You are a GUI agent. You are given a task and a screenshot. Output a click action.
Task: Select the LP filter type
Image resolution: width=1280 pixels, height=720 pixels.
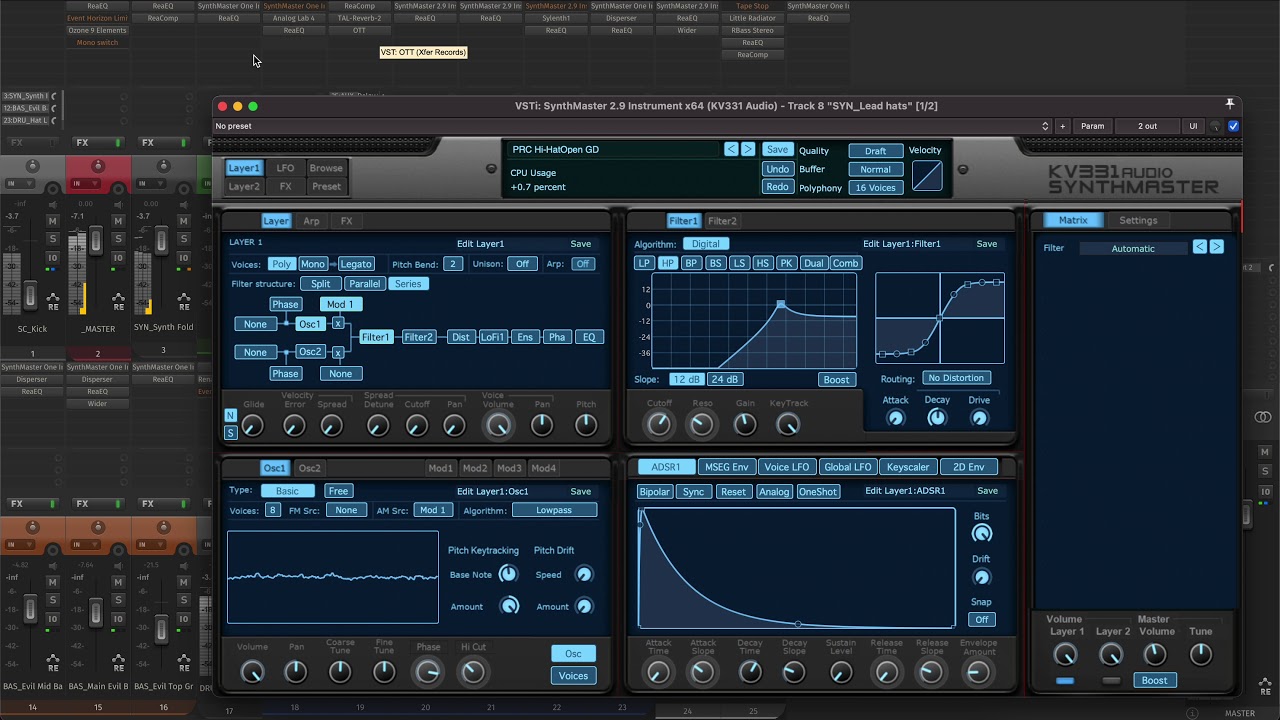pyautogui.click(x=644, y=263)
